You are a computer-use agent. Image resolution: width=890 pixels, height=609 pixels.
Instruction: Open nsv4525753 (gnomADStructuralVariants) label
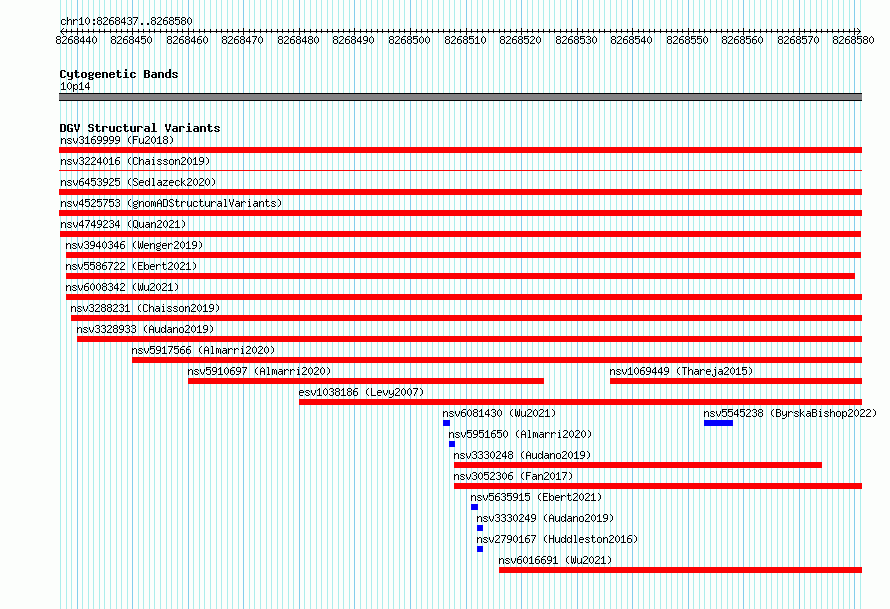point(171,203)
